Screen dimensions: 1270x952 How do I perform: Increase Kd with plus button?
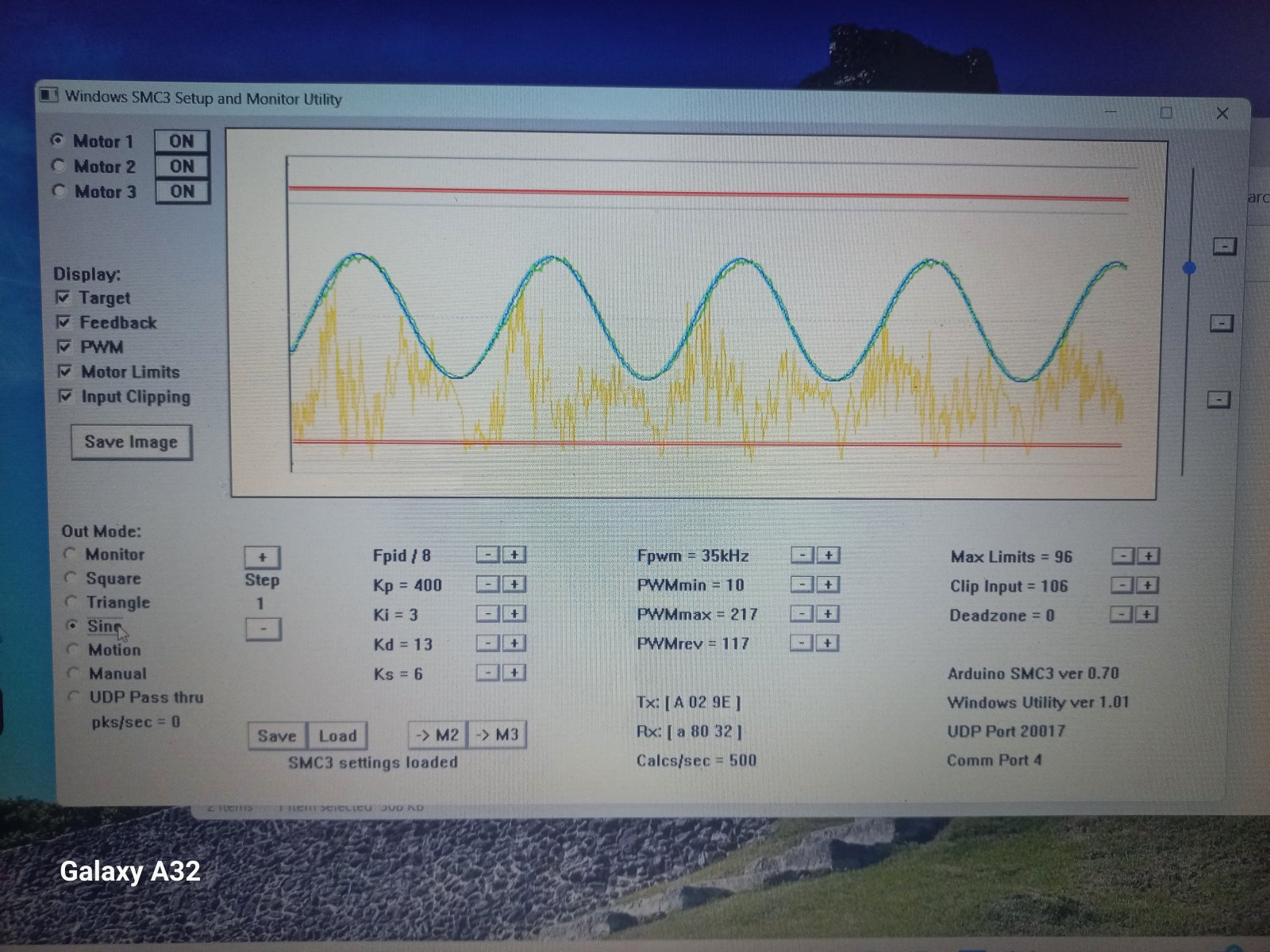click(x=514, y=643)
